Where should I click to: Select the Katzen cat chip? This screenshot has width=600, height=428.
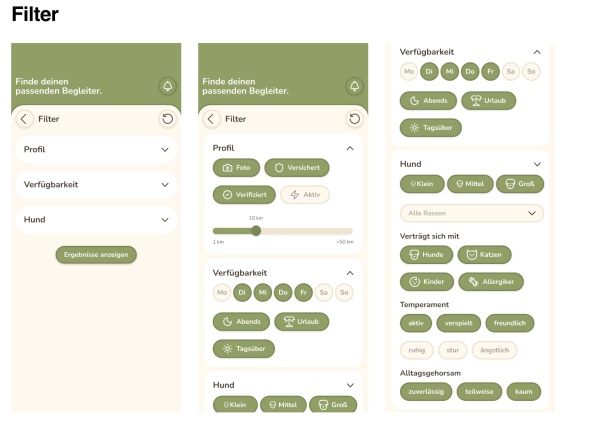point(481,256)
